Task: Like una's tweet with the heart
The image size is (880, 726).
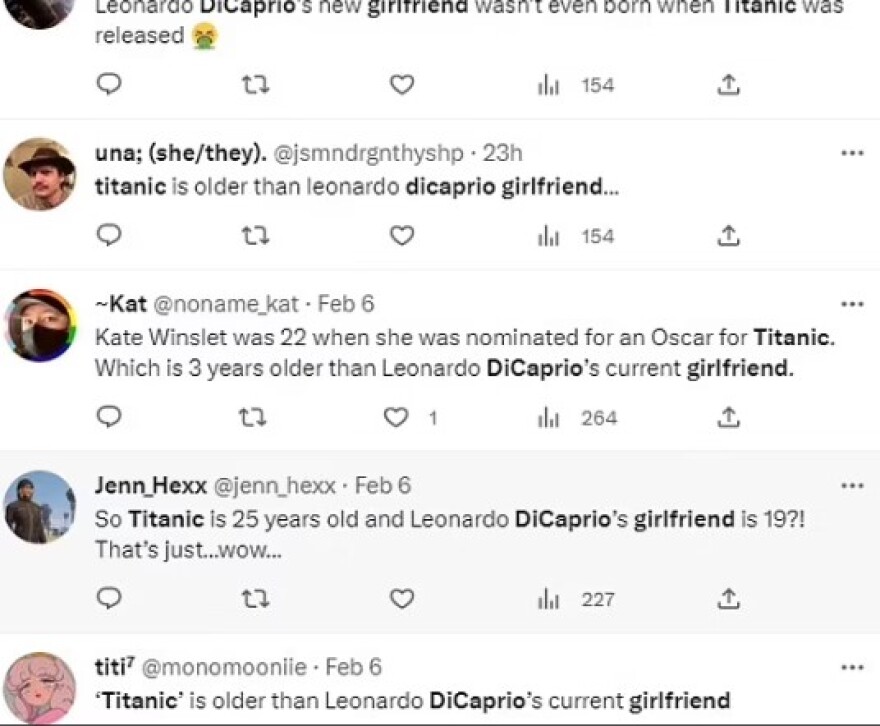Action: click(402, 236)
